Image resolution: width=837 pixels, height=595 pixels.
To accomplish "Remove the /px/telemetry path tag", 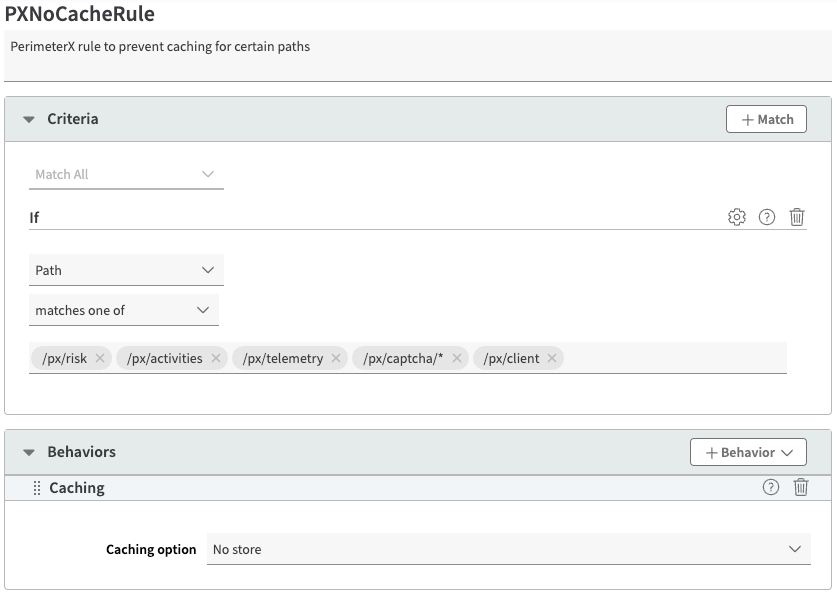I will pyautogui.click(x=336, y=358).
